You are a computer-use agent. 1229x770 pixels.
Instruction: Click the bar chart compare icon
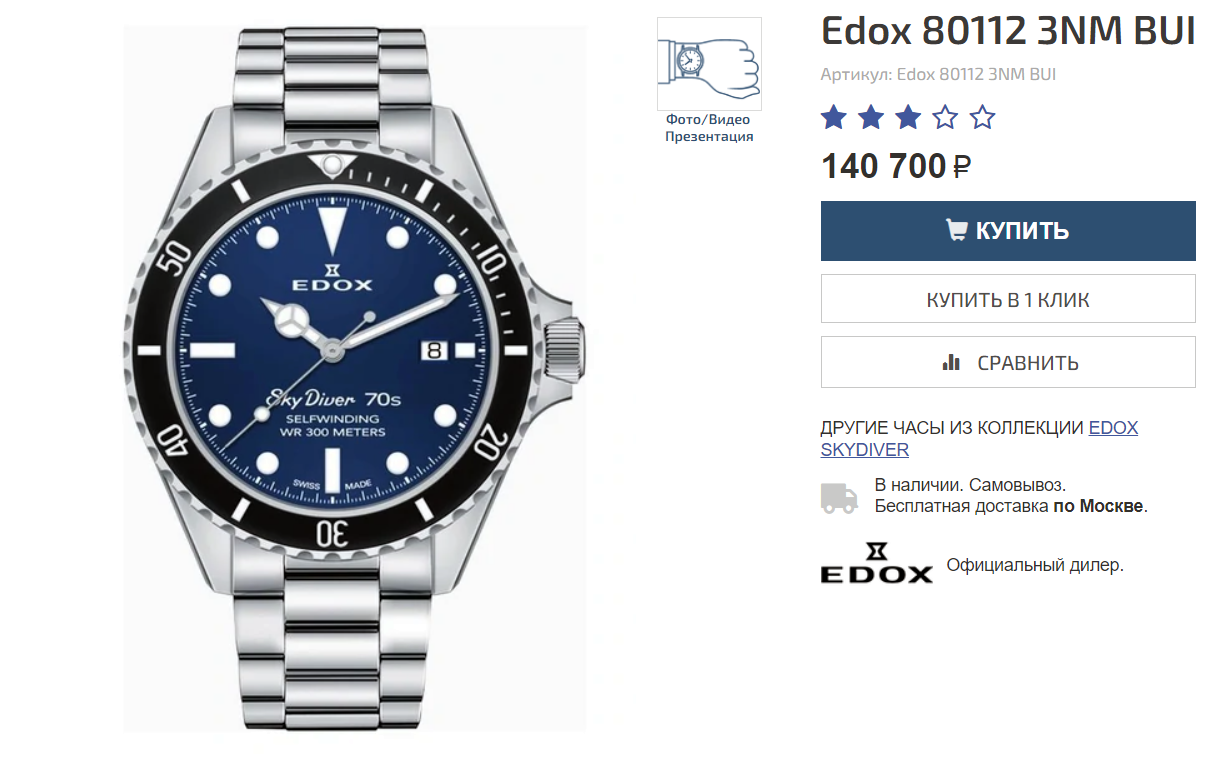[951, 362]
